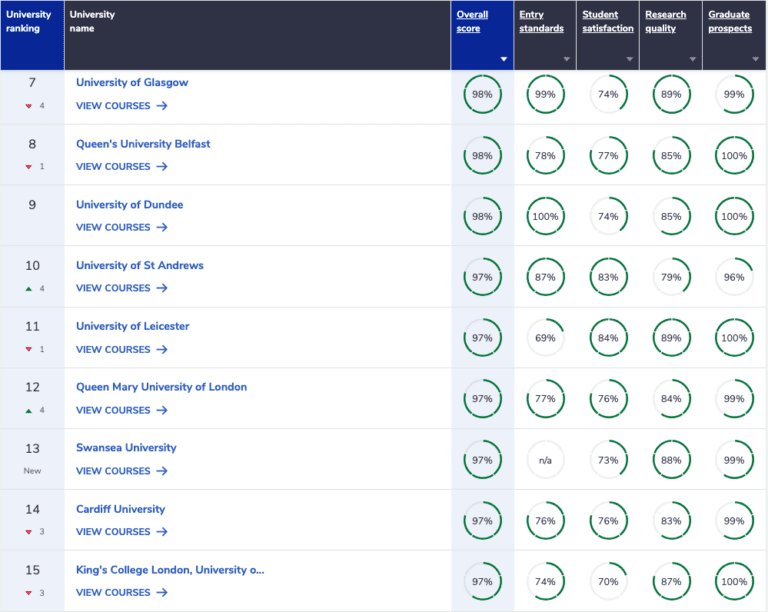Image resolution: width=768 pixels, height=612 pixels.
Task: Click the arrow icon beside Glasgow's View Courses
Action: click(x=162, y=106)
